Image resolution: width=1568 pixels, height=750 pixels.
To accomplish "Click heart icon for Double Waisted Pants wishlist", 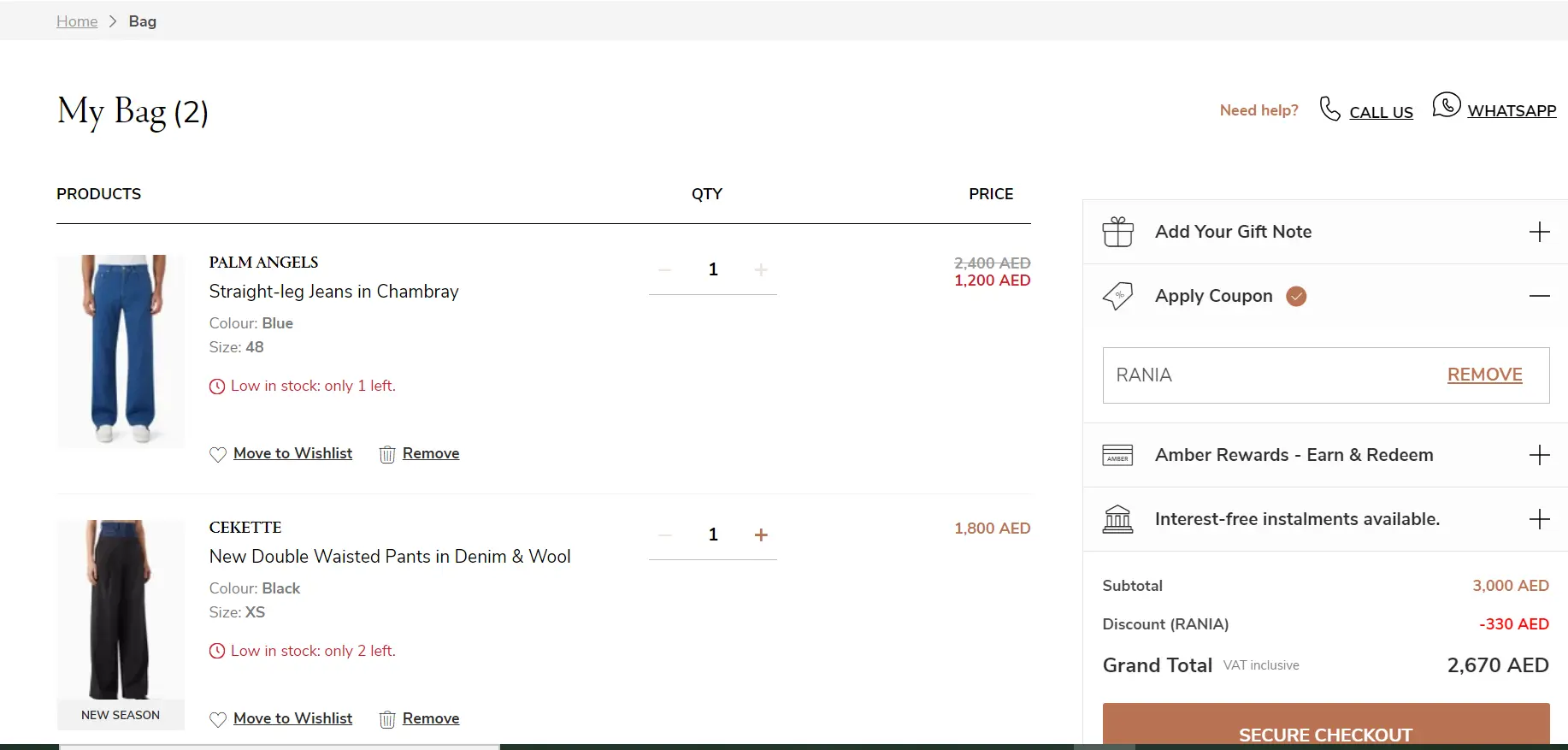I will pos(218,719).
